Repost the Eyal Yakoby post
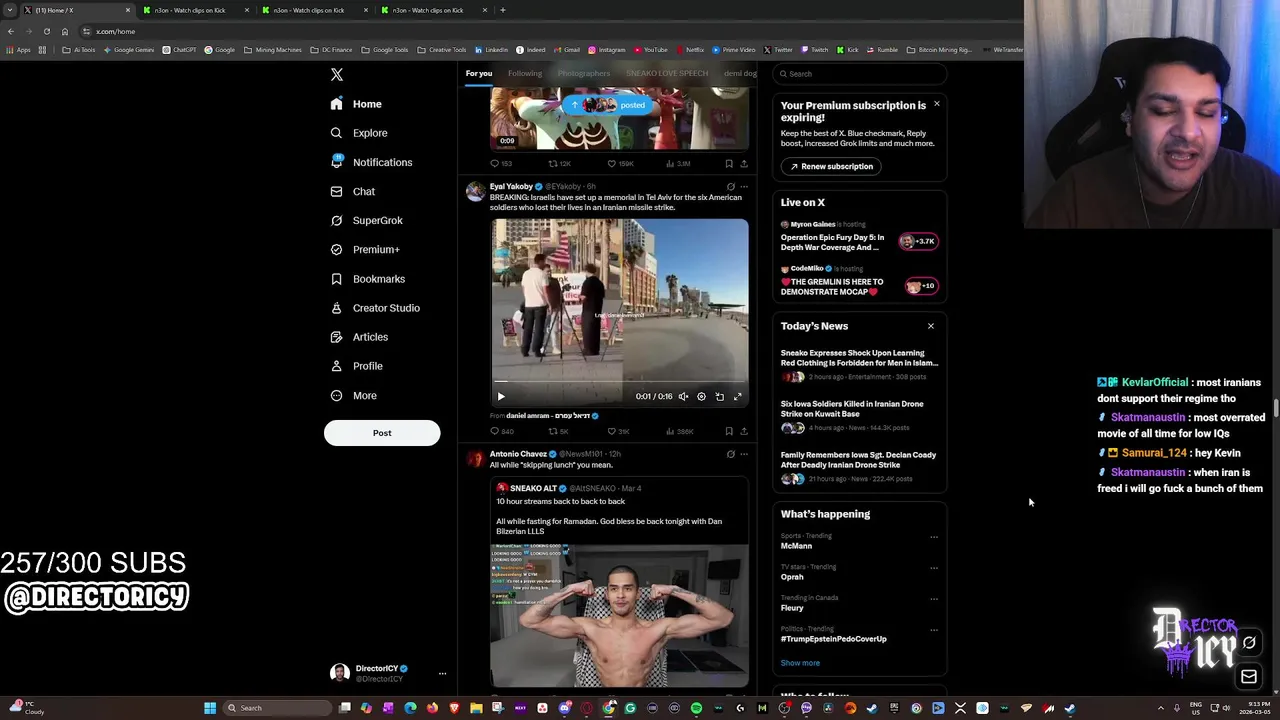The height and width of the screenshot is (720, 1280). (x=558, y=431)
